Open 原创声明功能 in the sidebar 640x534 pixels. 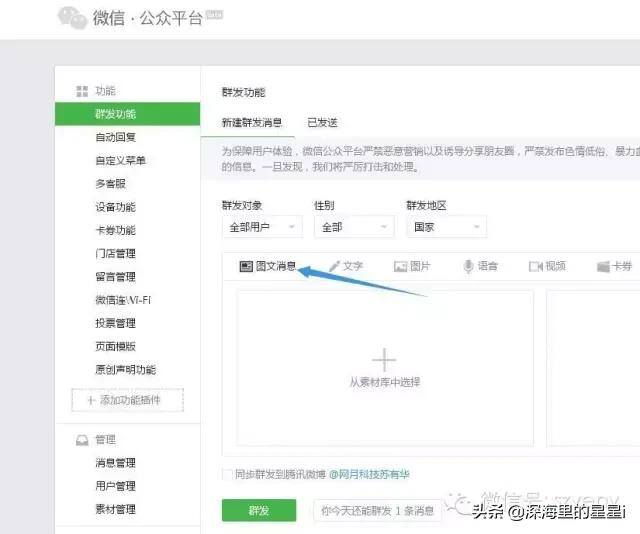point(126,370)
